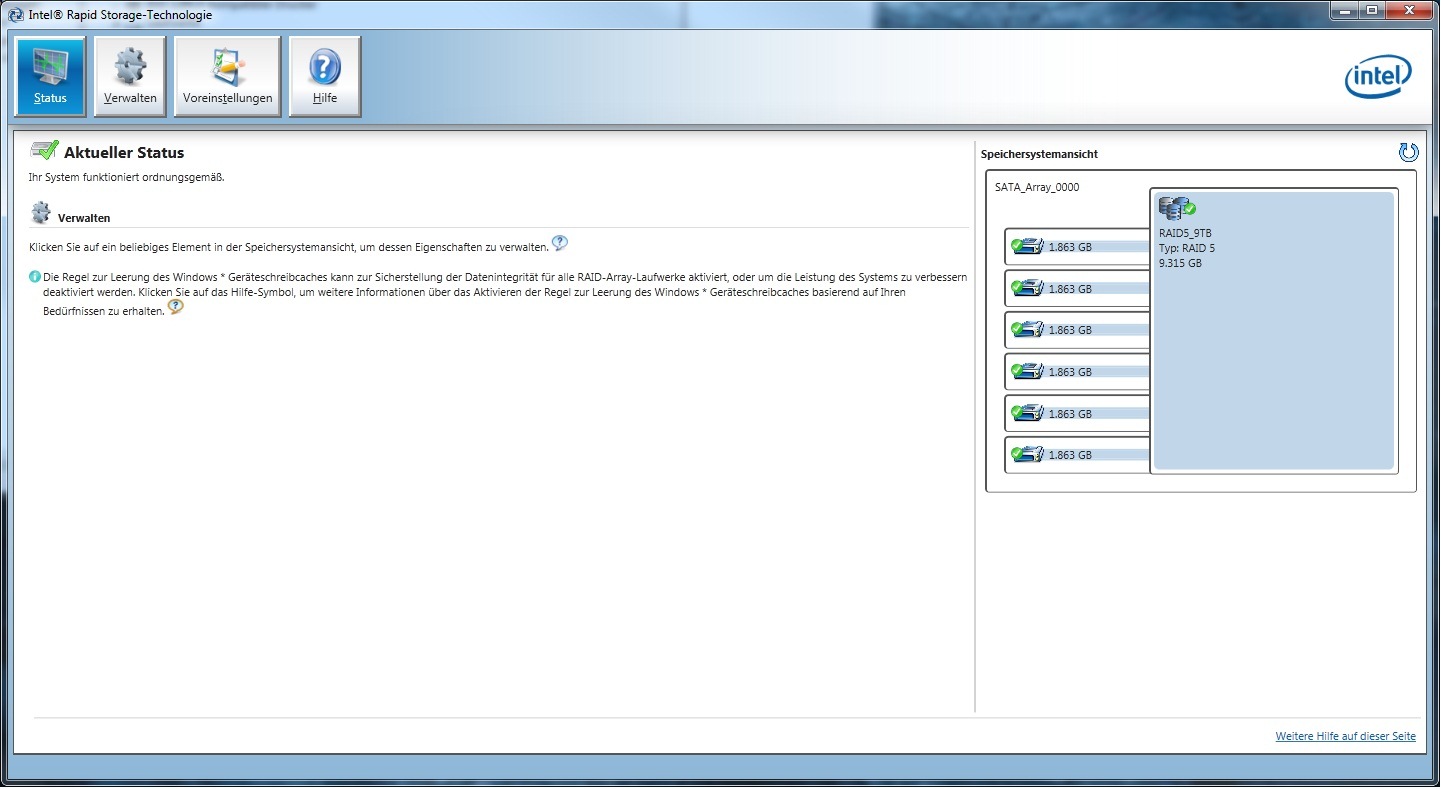Viewport: 1441px width, 789px height.
Task: Maximize the Intel Rapid Storage window
Action: [x=1372, y=10]
